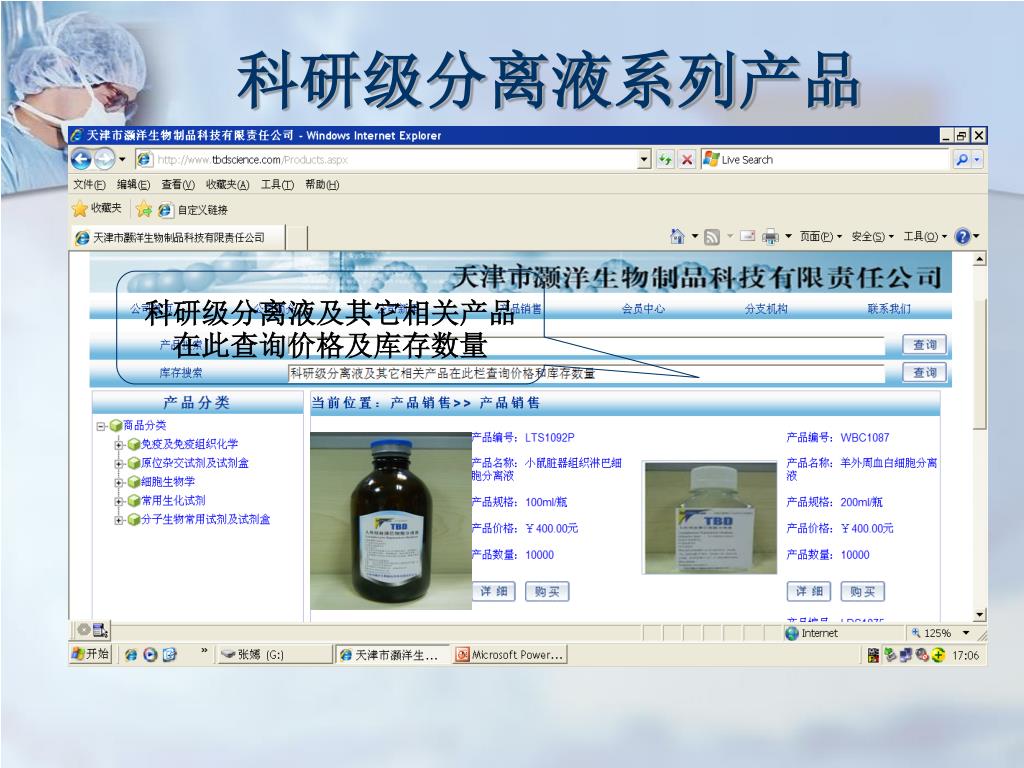Open the address bar history dropdown
This screenshot has width=1024, height=768.
644,159
